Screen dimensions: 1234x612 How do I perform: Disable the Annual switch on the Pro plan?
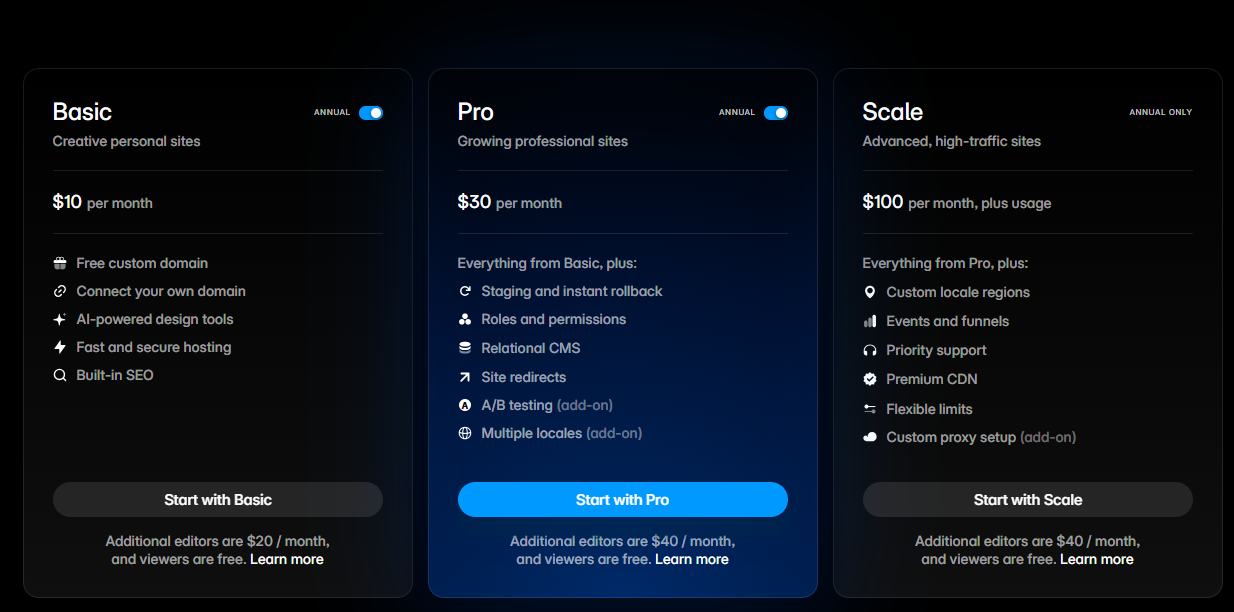click(776, 113)
